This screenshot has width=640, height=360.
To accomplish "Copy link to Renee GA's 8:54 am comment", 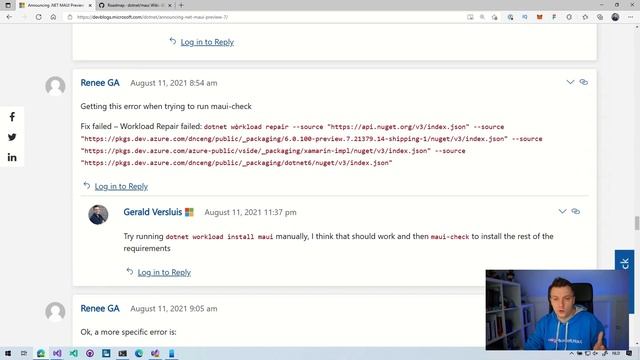I will (584, 82).
